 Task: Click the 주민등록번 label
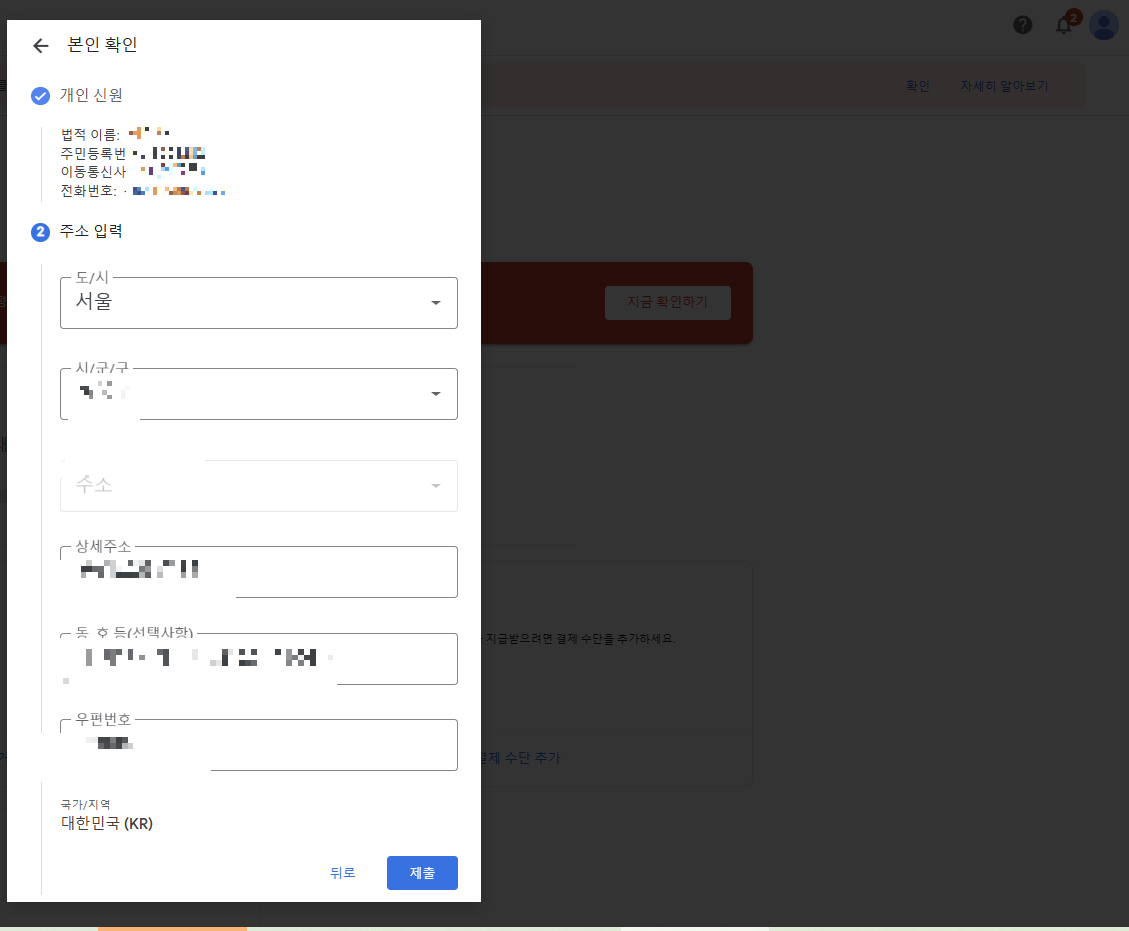[94, 153]
